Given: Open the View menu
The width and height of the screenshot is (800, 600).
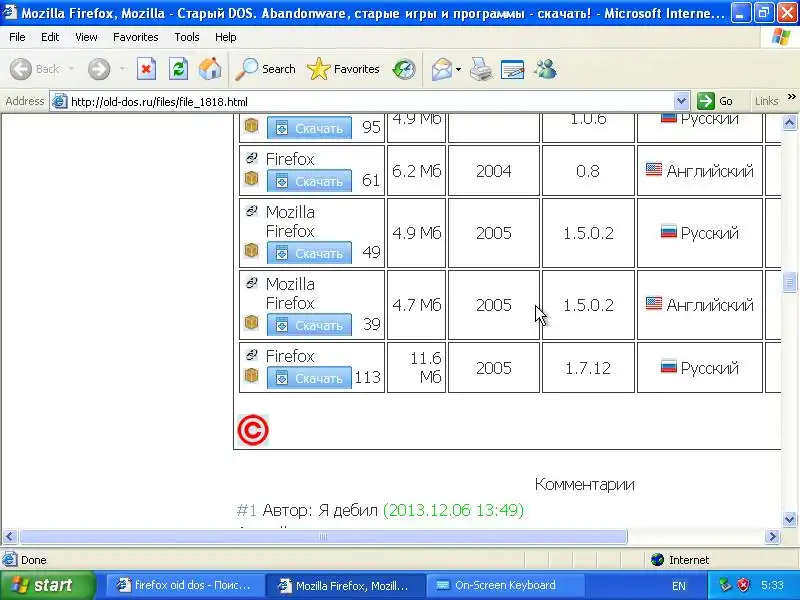Looking at the screenshot, I should tap(86, 37).
